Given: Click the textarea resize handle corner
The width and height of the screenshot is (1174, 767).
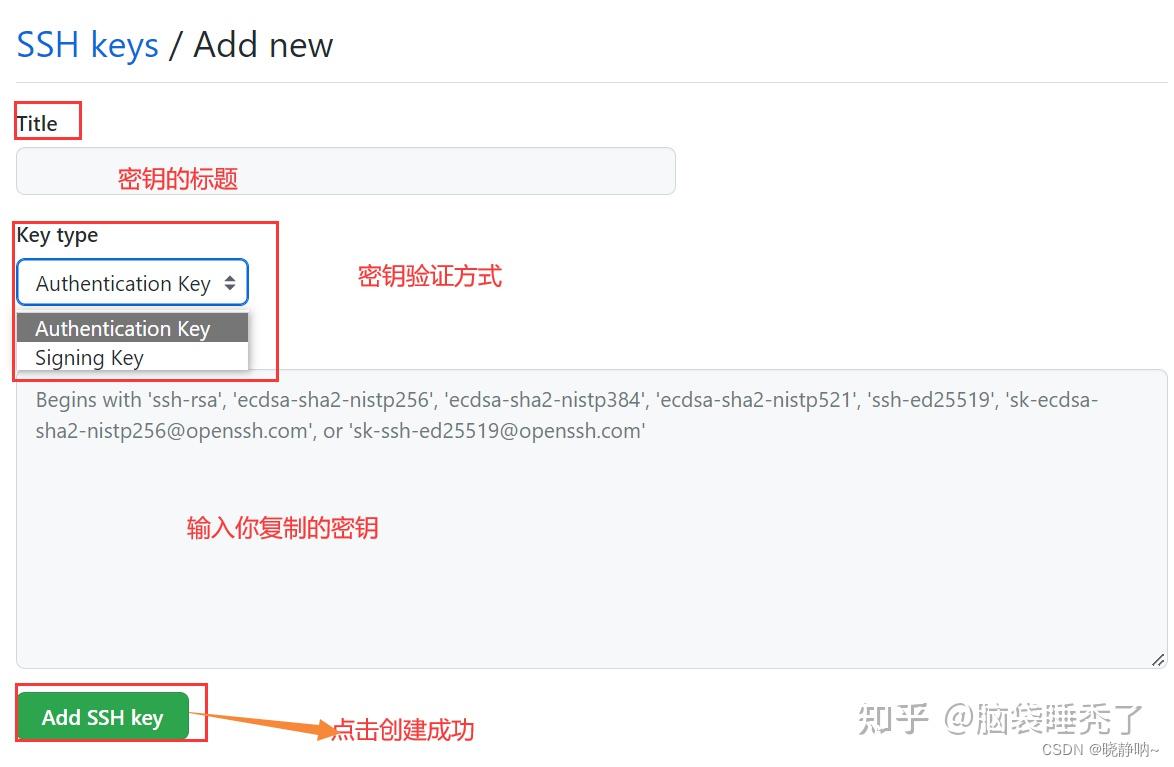Looking at the screenshot, I should [x=1158, y=660].
